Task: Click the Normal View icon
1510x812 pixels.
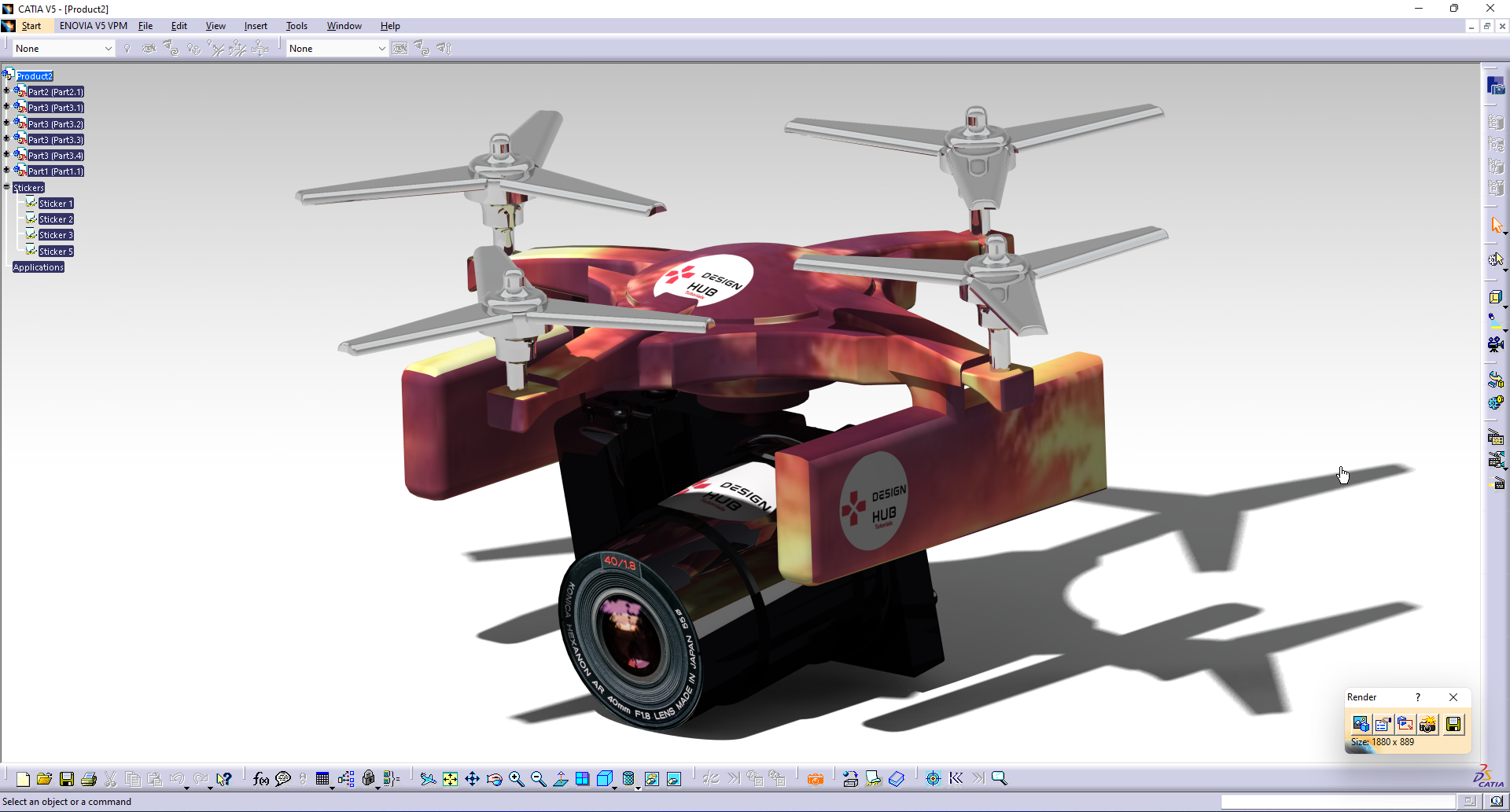Action: click(x=561, y=779)
